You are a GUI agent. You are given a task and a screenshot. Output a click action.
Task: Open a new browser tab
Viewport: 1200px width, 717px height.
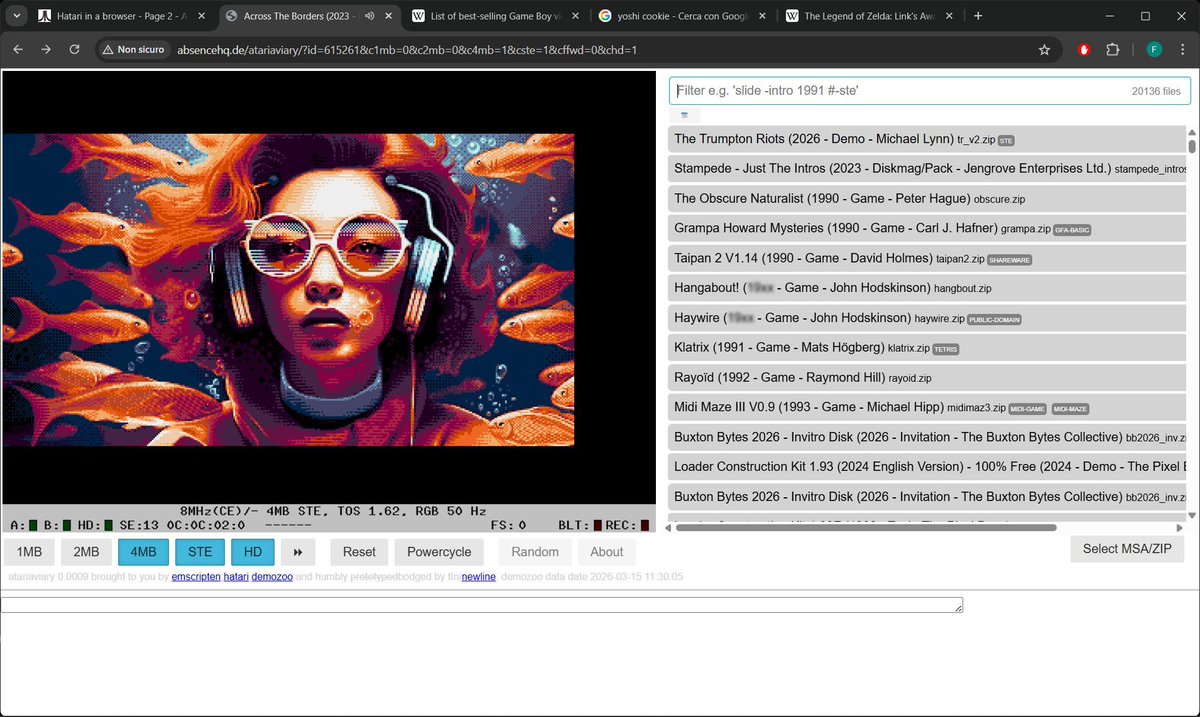tap(978, 16)
